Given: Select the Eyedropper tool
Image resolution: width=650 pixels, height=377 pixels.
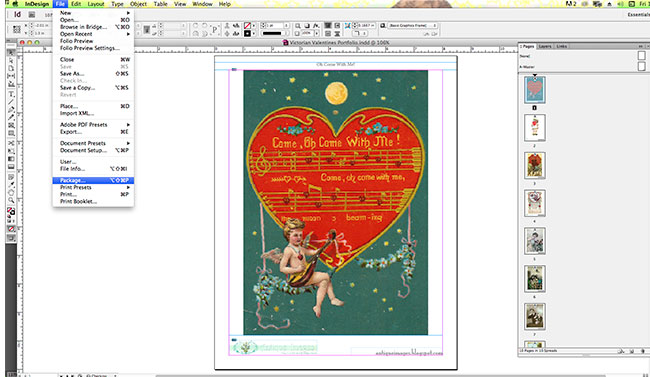Looking at the screenshot, I should point(11,185).
